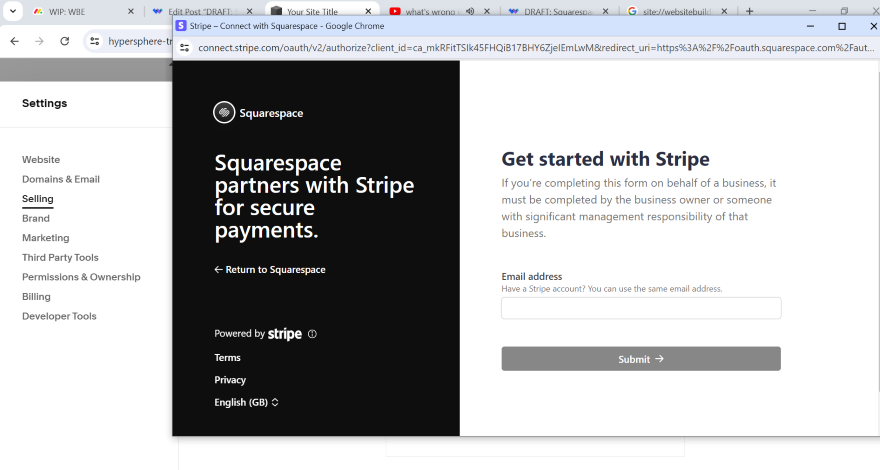This screenshot has width=880, height=470.
Task: Close the Google site:// search tab
Action: tap(724, 11)
